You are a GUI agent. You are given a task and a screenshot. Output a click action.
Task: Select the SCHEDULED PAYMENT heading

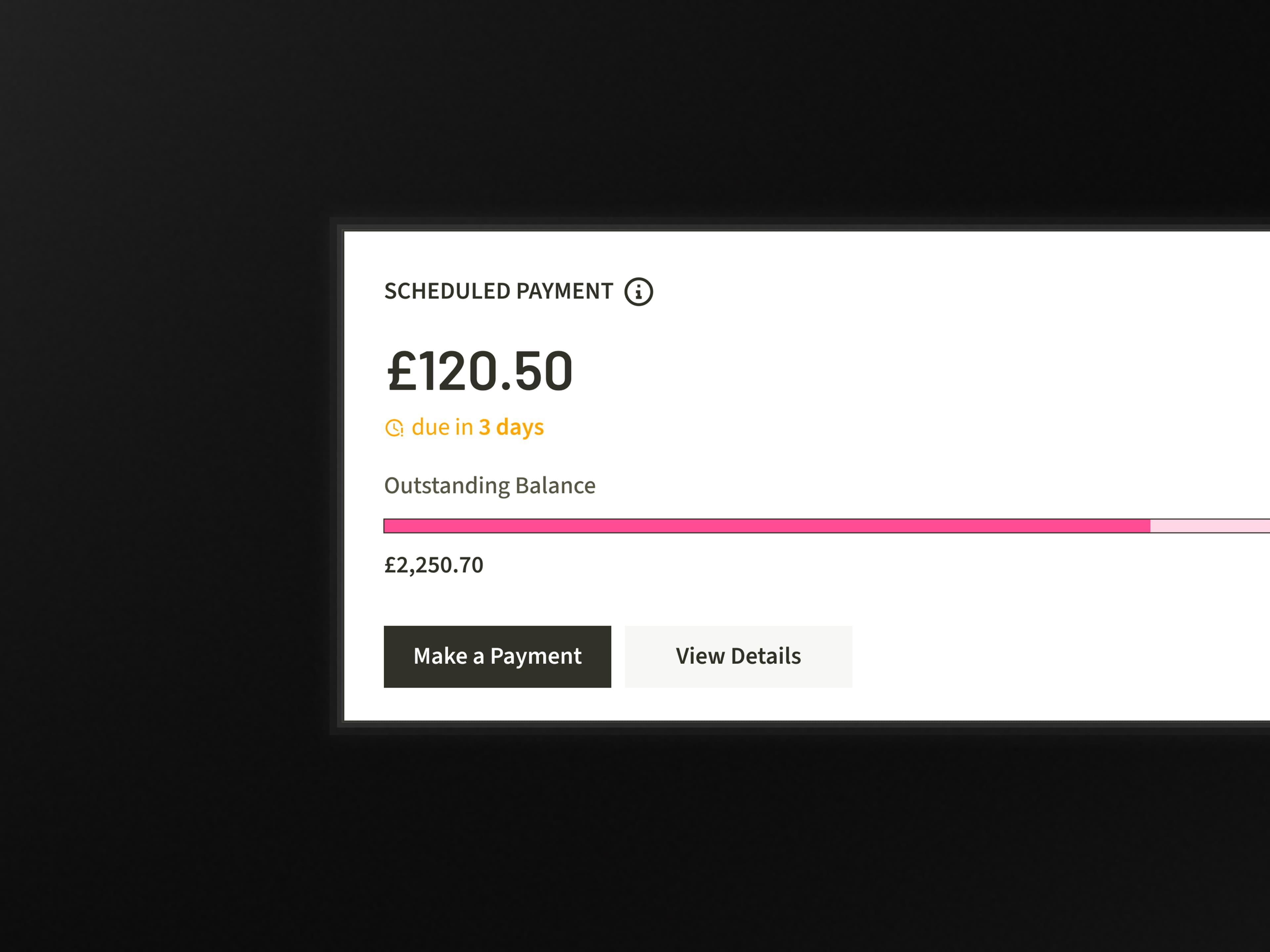498,291
